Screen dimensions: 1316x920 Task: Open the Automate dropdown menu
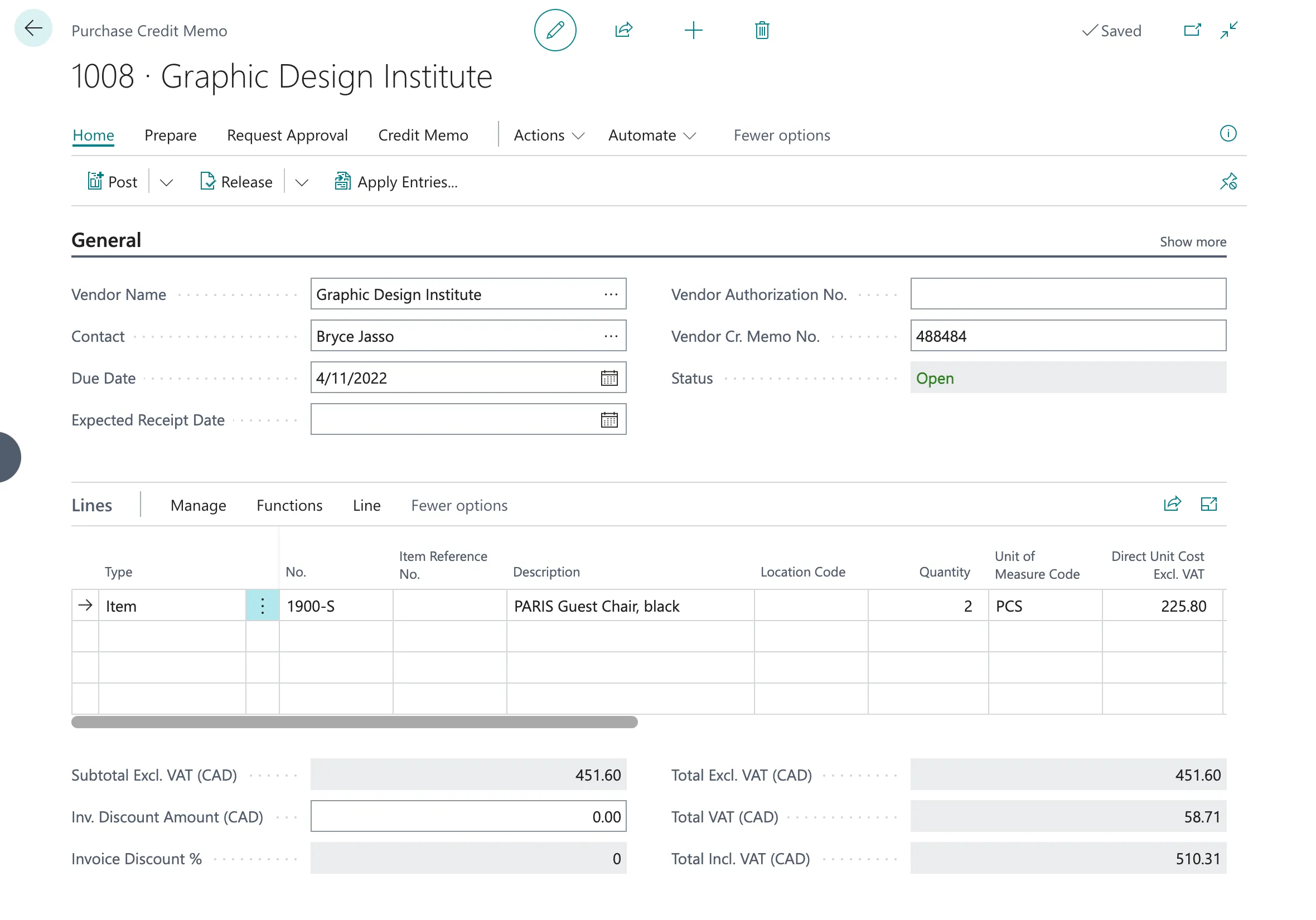pos(652,135)
